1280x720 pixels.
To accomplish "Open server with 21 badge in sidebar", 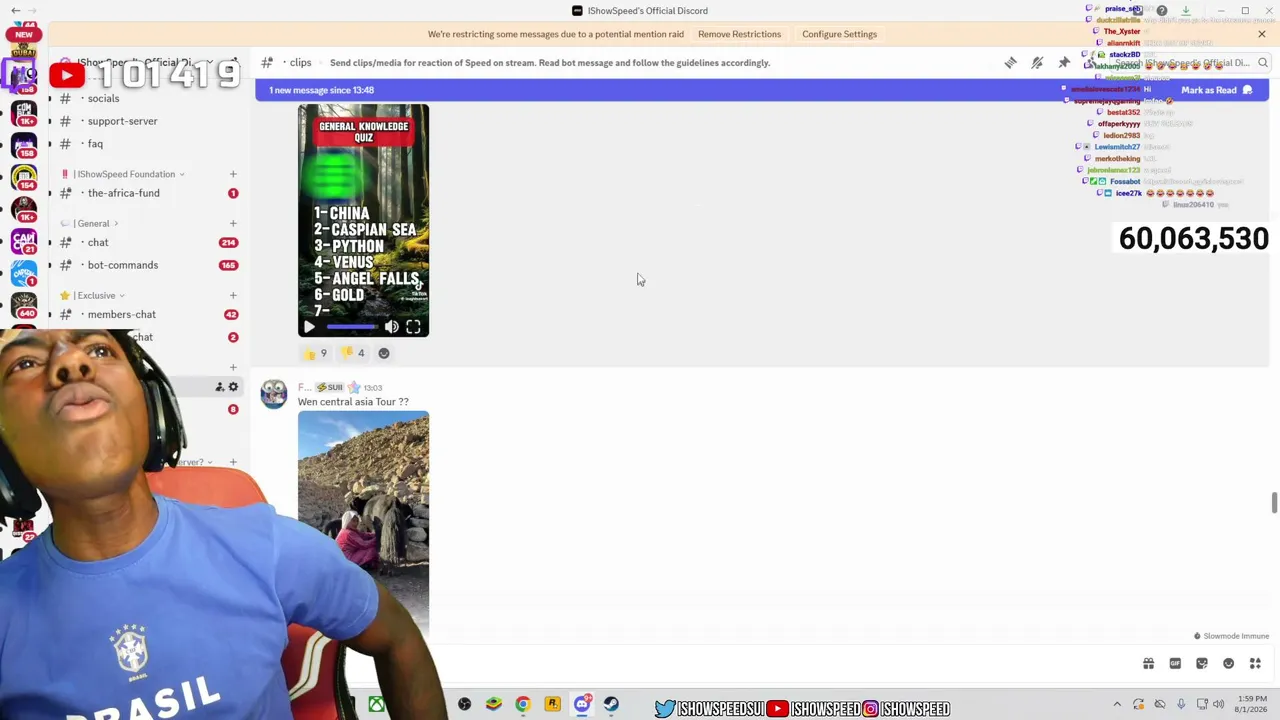I will coord(24,240).
